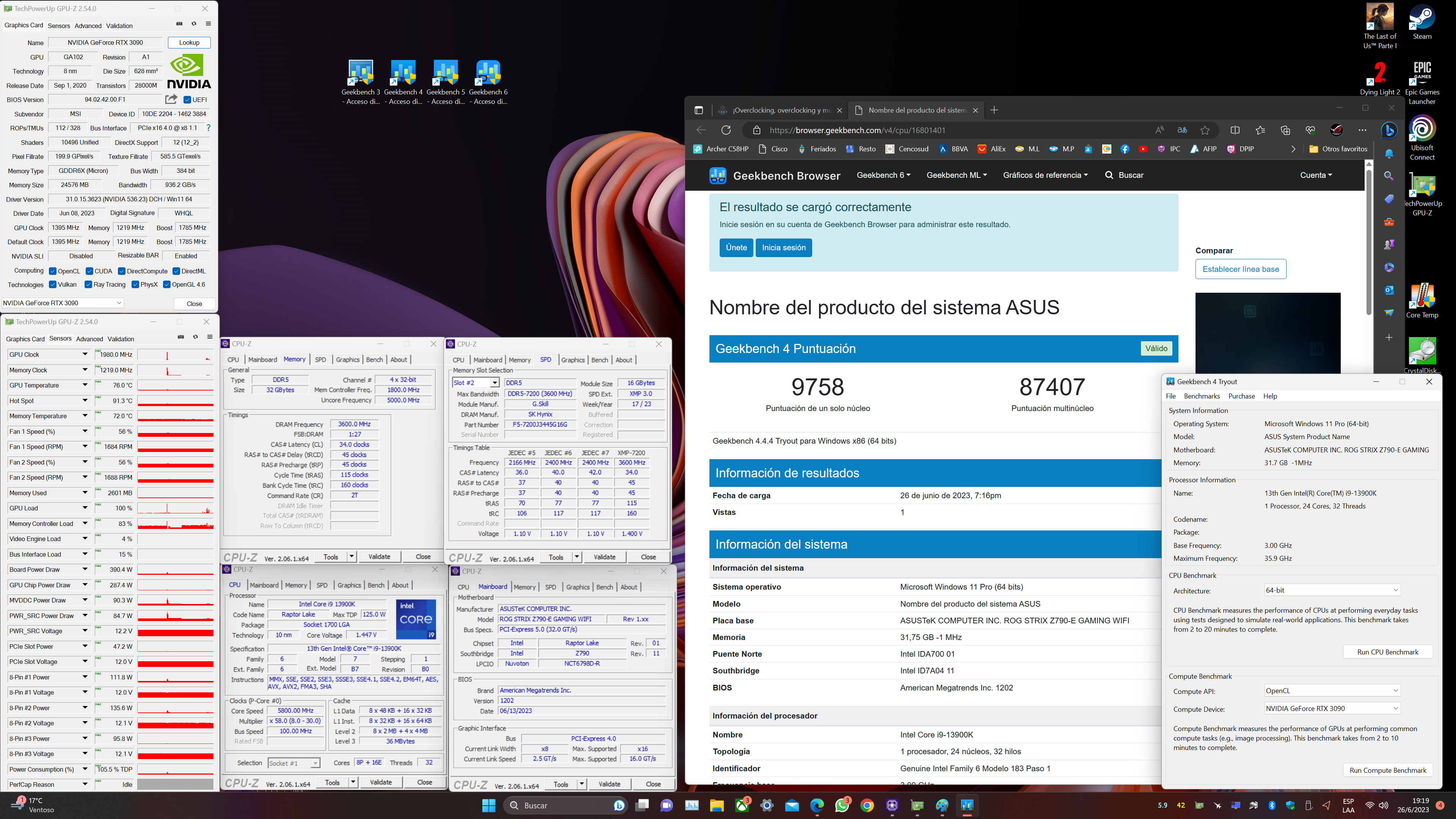
Task: Open Bench tab in CPU-Z Memory window
Action: [374, 359]
